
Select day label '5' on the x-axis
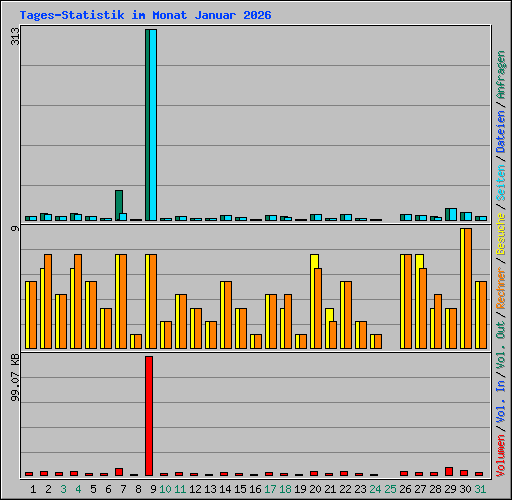[x=93, y=489]
